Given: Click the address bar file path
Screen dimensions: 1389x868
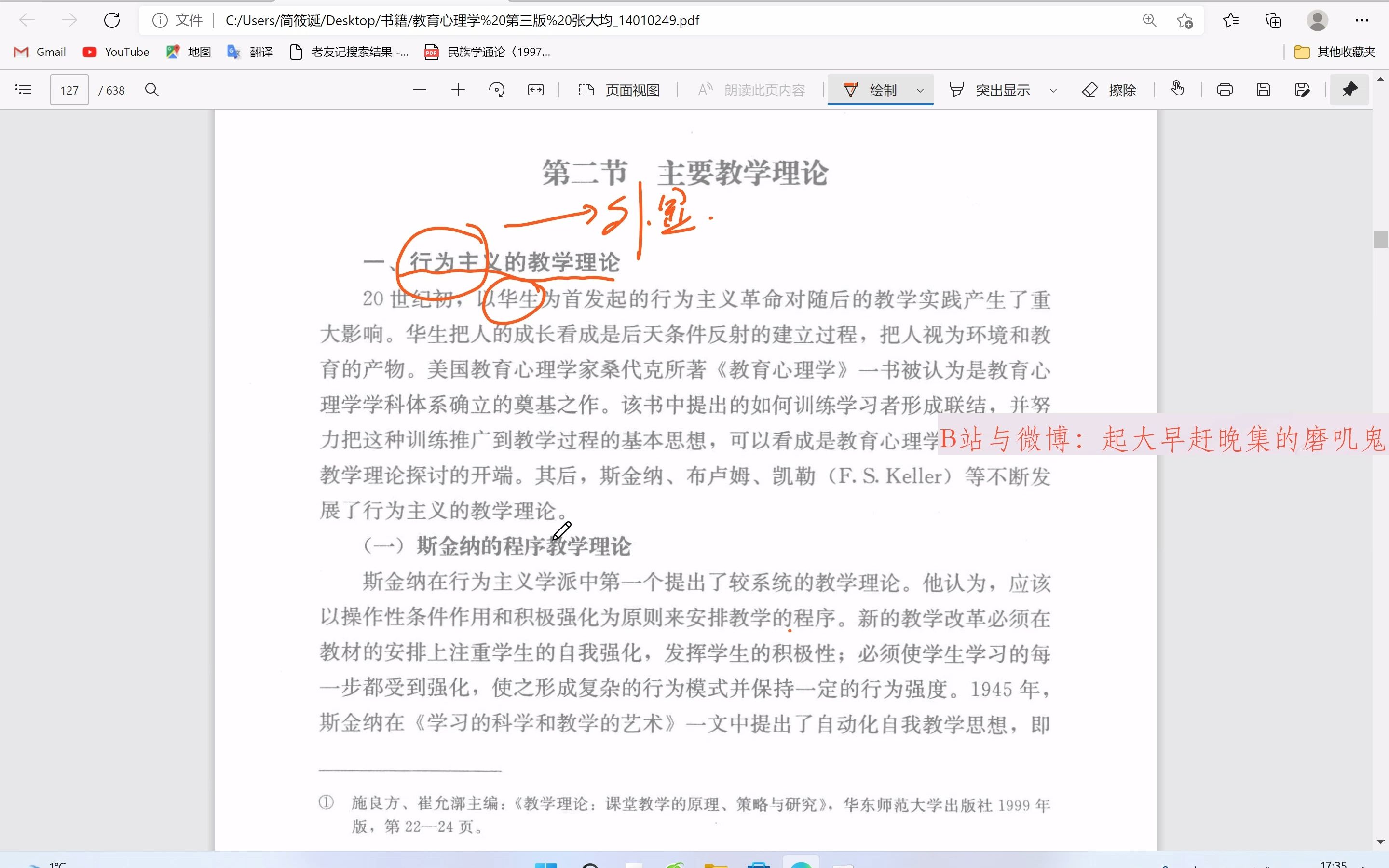Looking at the screenshot, I should 463,21.
